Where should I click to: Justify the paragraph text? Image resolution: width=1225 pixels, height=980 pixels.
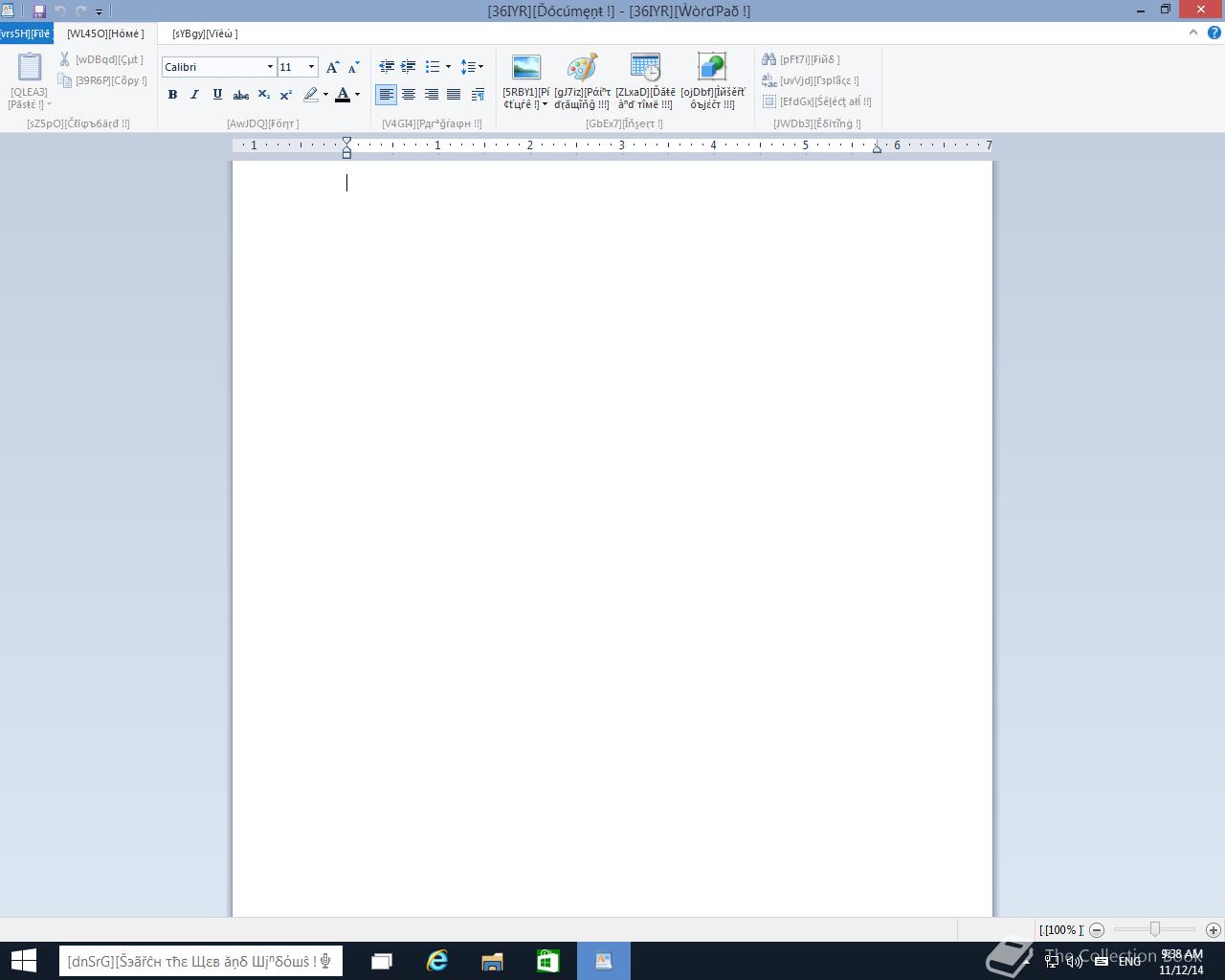[454, 94]
